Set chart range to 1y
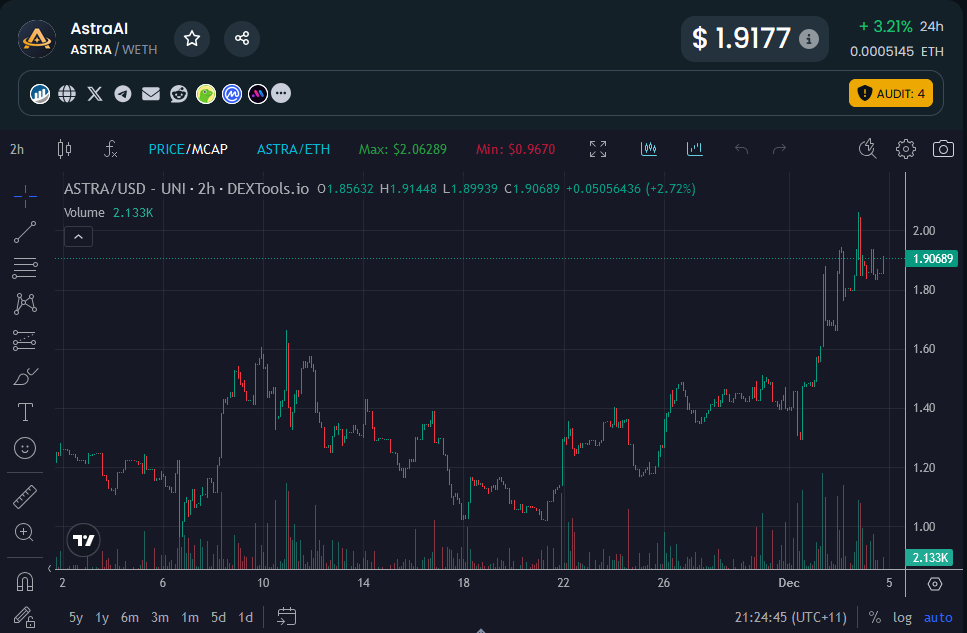Viewport: 967px width, 633px height. click(x=102, y=618)
